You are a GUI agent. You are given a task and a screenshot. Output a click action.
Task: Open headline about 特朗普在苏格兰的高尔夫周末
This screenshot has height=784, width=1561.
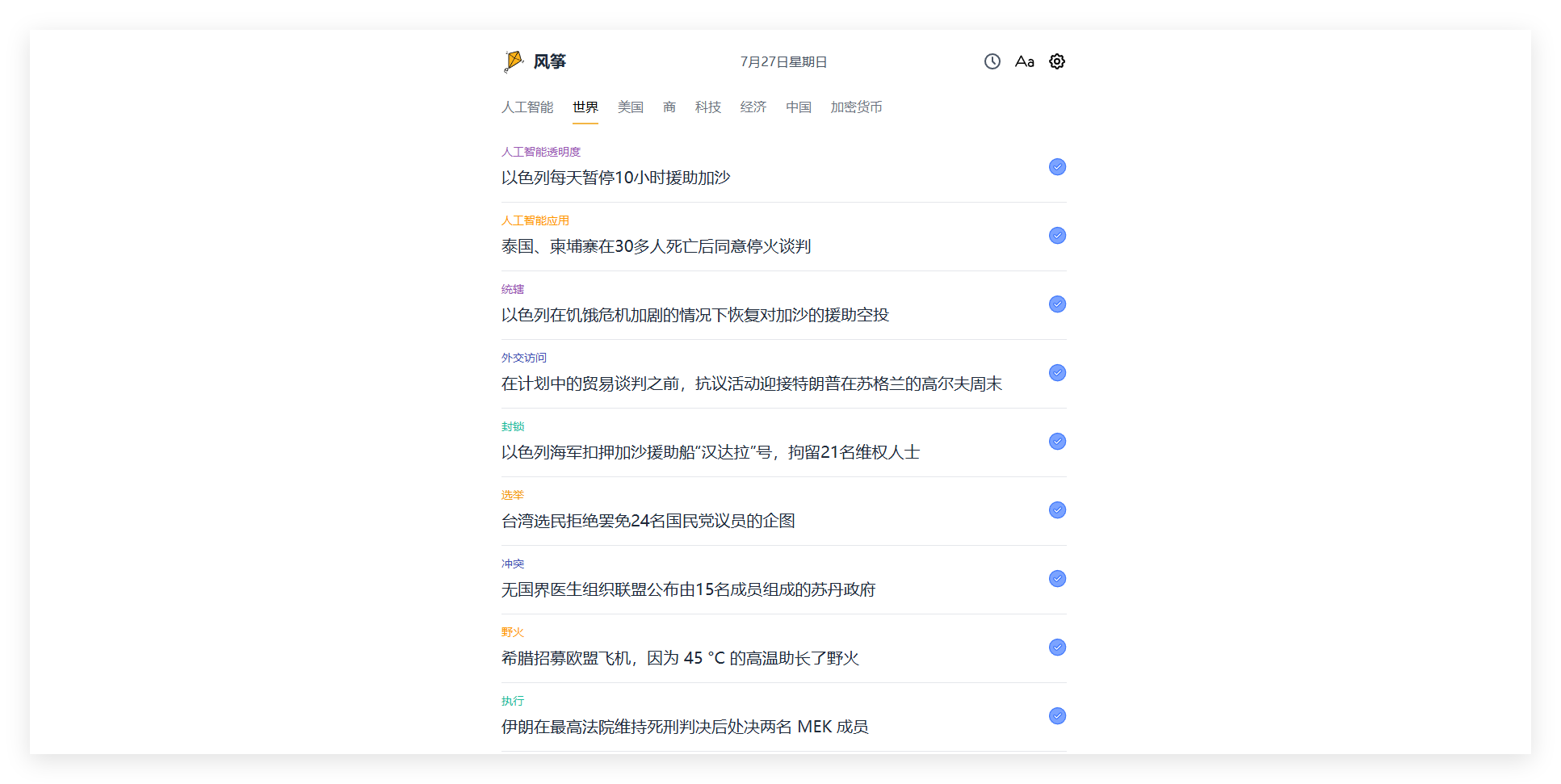752,384
